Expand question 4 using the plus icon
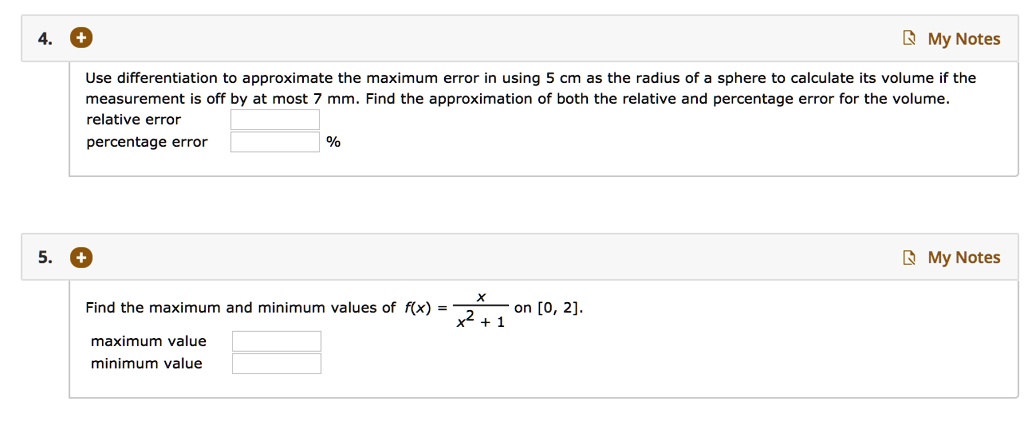 click(82, 39)
